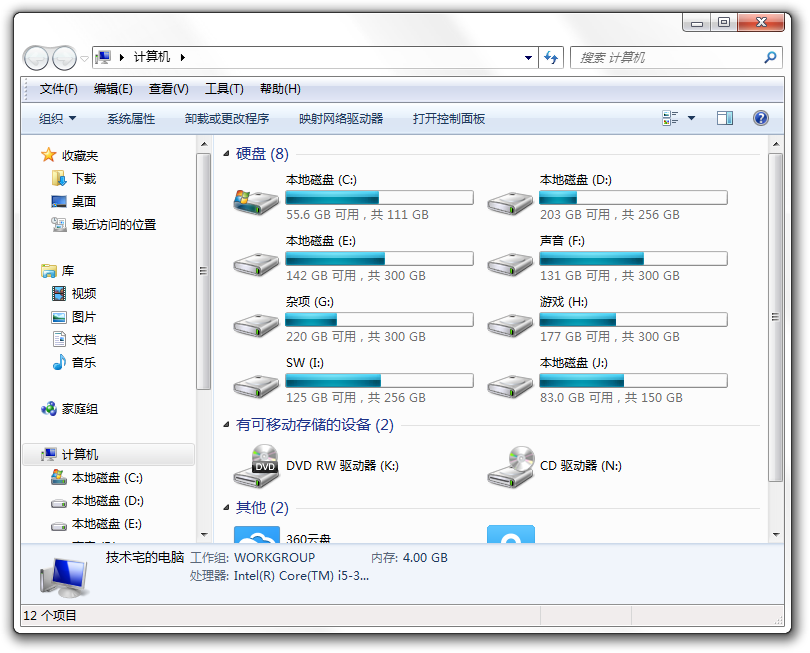Viewport: 810px width, 653px height.
Task: Click the refresh button beside address bar
Action: click(551, 58)
